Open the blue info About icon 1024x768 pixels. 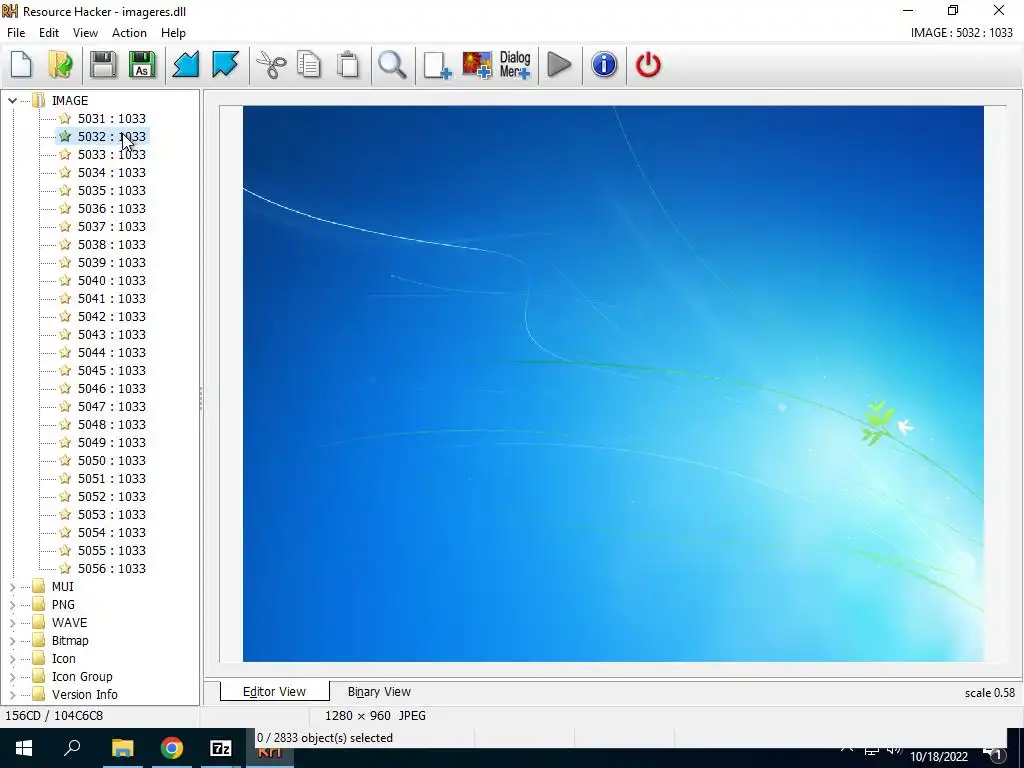pyautogui.click(x=604, y=65)
